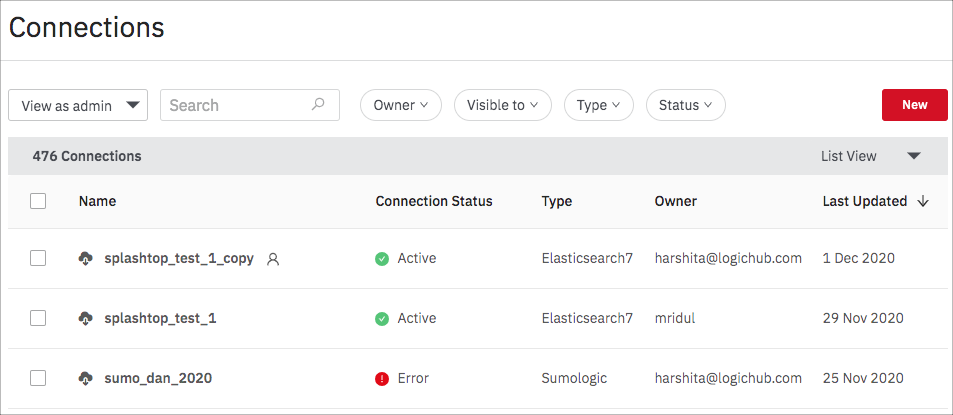Screen dimensions: 953x415
Task: Click the red New button
Action: (x=915, y=105)
